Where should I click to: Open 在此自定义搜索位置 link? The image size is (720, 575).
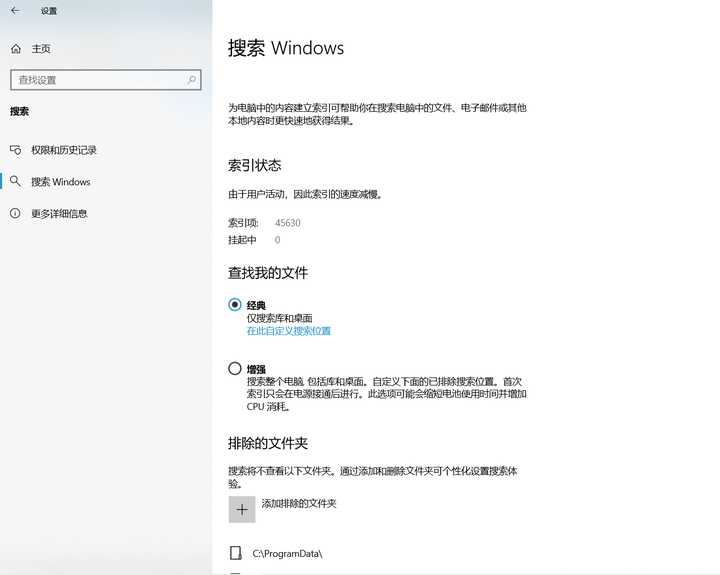(x=289, y=331)
